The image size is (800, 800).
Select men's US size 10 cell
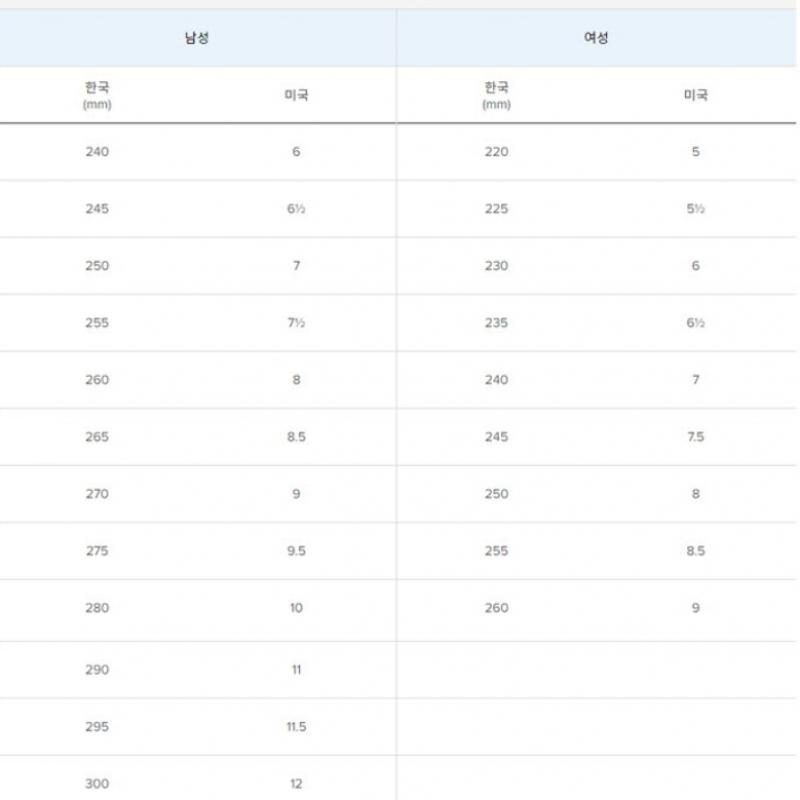click(x=296, y=608)
